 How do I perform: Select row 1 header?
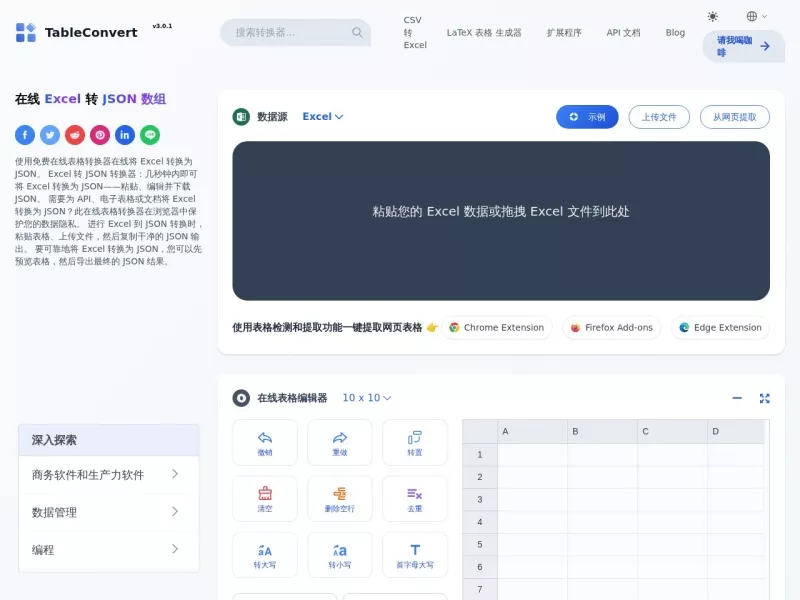(x=480, y=455)
